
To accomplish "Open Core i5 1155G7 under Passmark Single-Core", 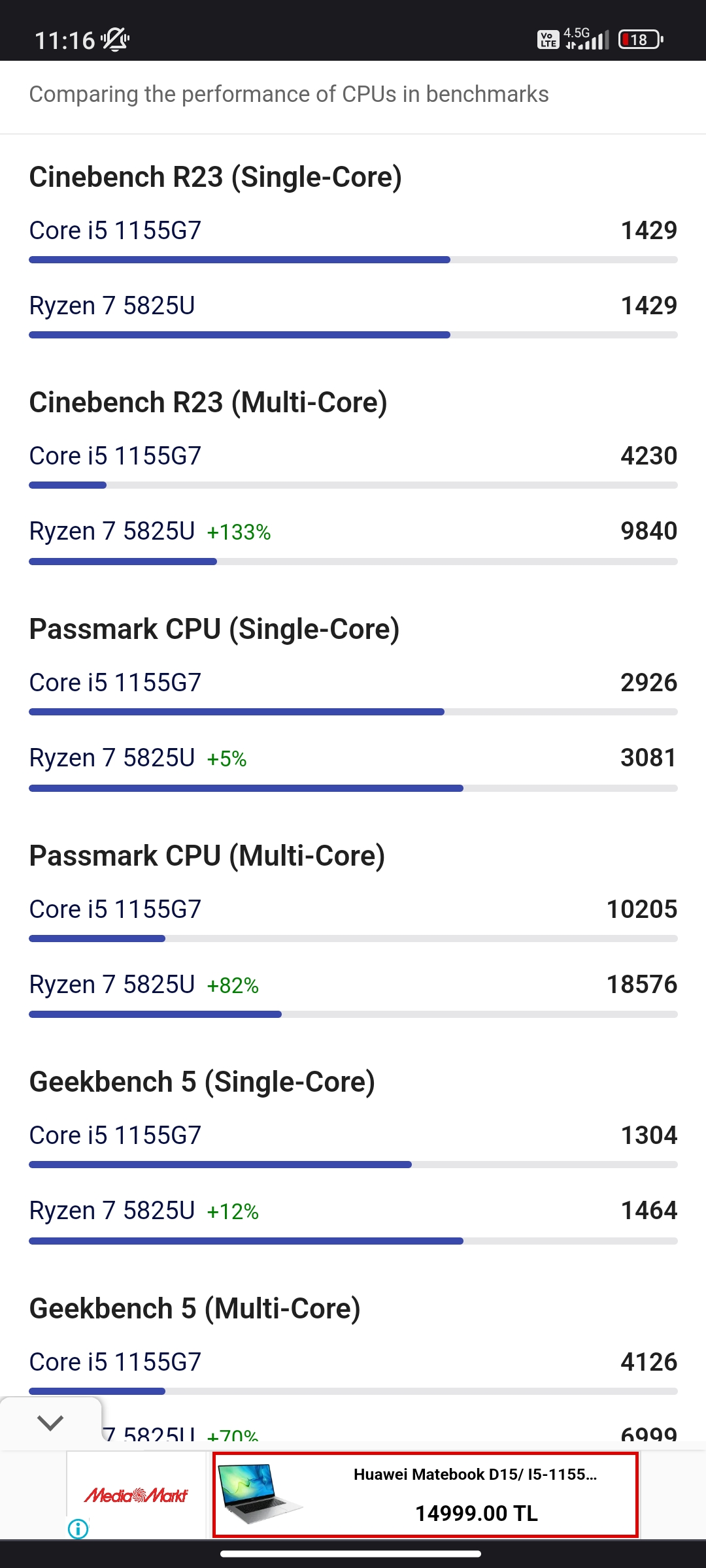I will coord(115,683).
